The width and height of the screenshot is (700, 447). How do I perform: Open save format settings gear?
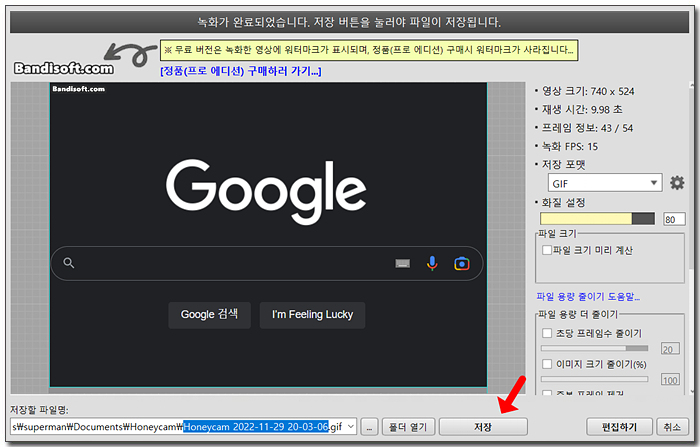677,183
